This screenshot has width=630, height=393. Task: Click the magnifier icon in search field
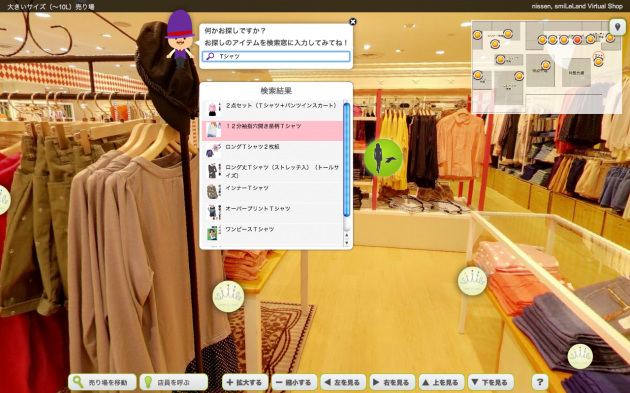[210, 57]
